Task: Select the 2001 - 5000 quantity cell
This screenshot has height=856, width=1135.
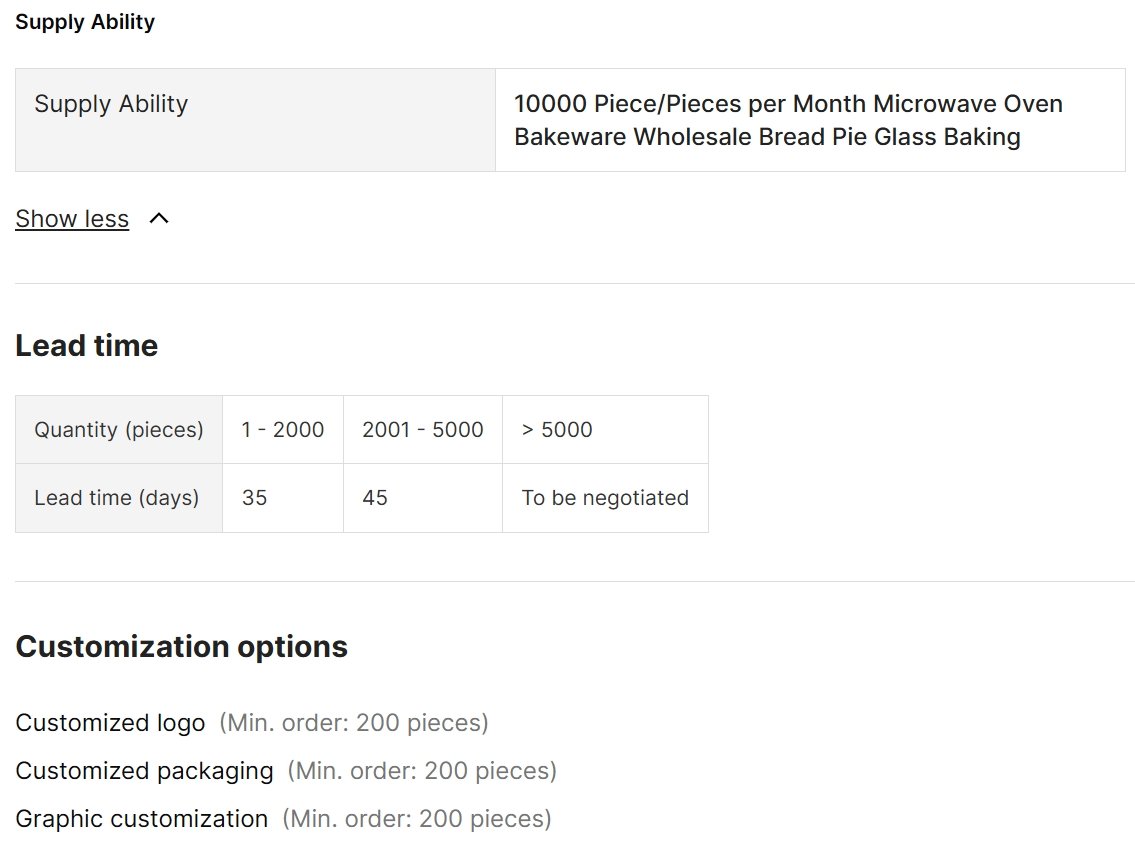Action: (423, 430)
